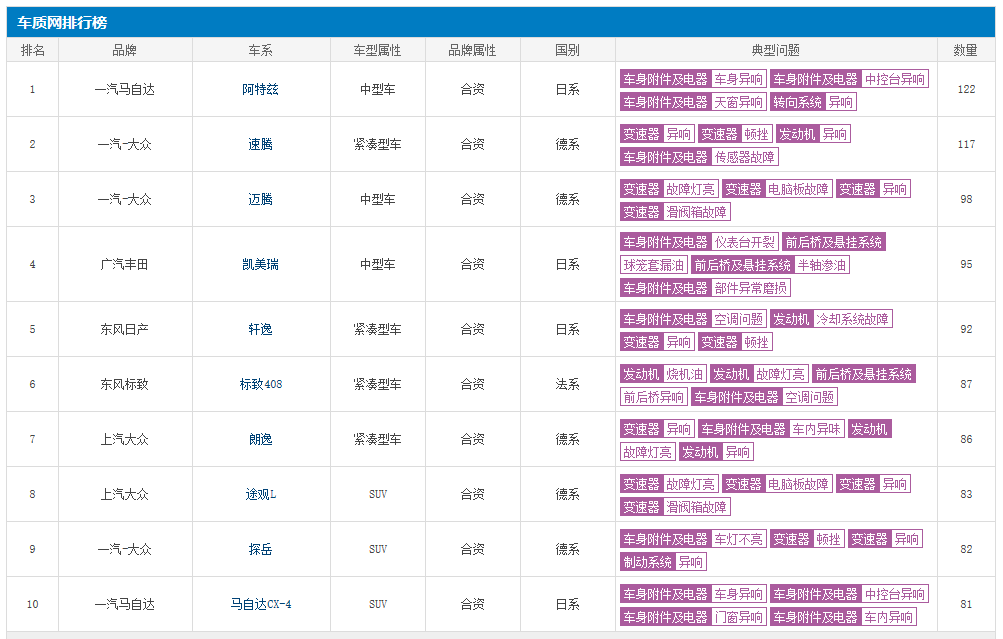Screen dimensions: 1003x639
Task: Click the 滑阀箱故障 tag in 迈腾 row
Action: (697, 212)
